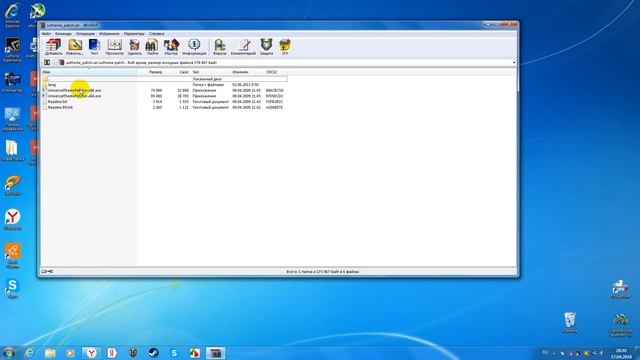The width and height of the screenshot is (640, 360).
Task: Start the virus scan (Вирусы) tool
Action: tap(220, 47)
